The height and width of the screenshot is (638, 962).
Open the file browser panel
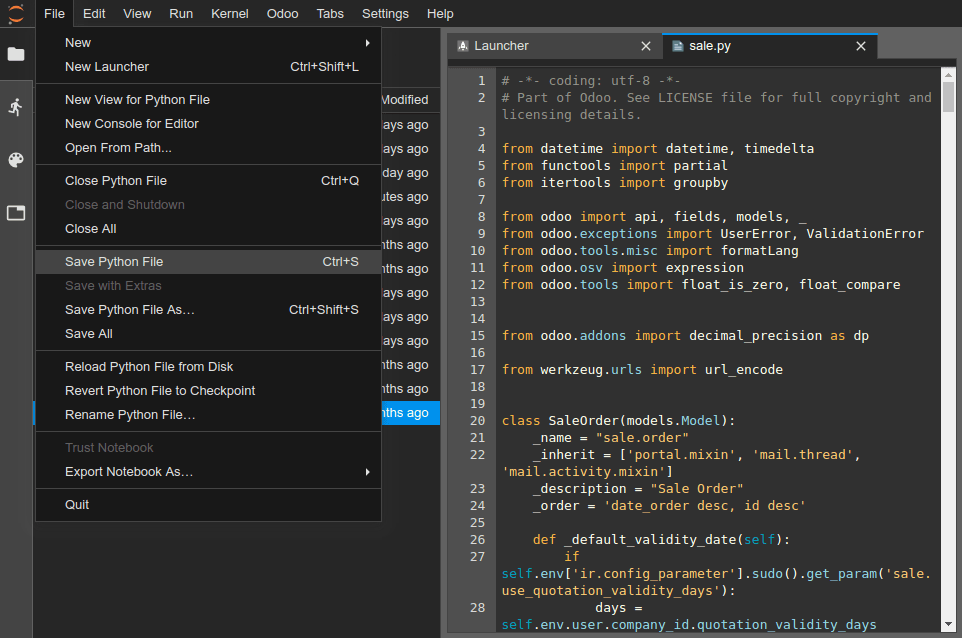point(16,55)
